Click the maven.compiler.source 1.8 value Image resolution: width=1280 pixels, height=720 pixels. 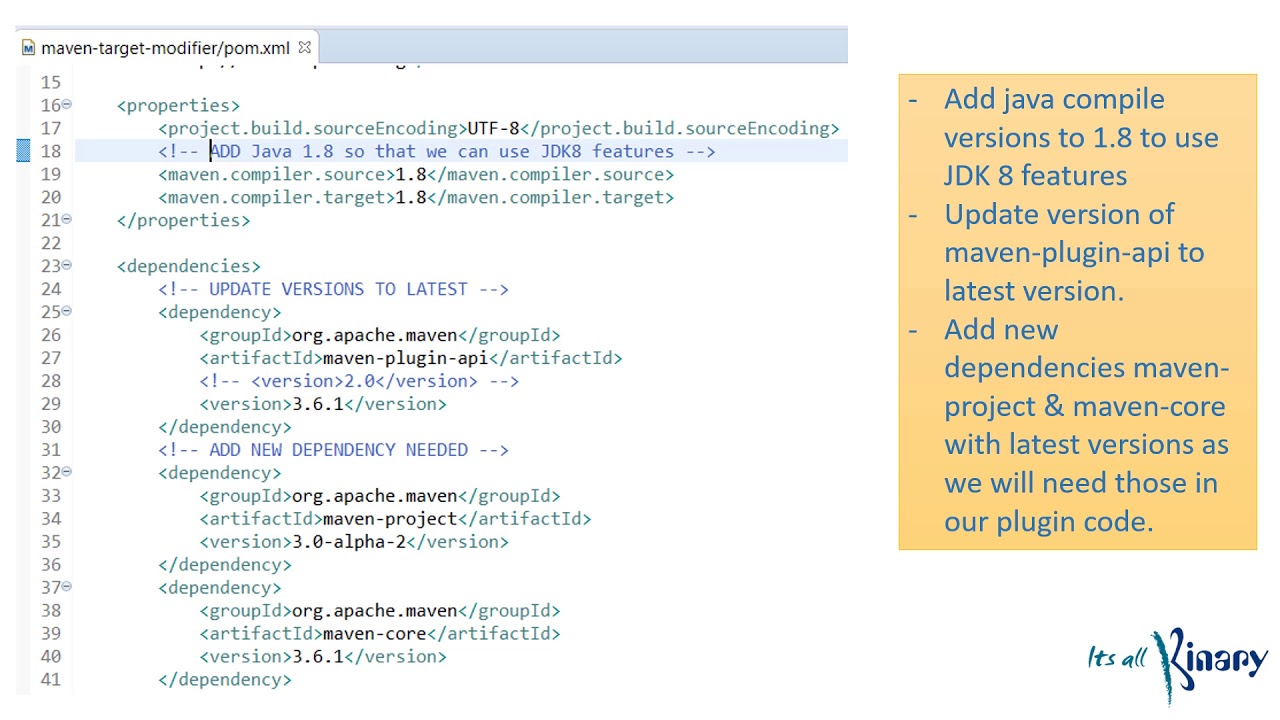411,174
